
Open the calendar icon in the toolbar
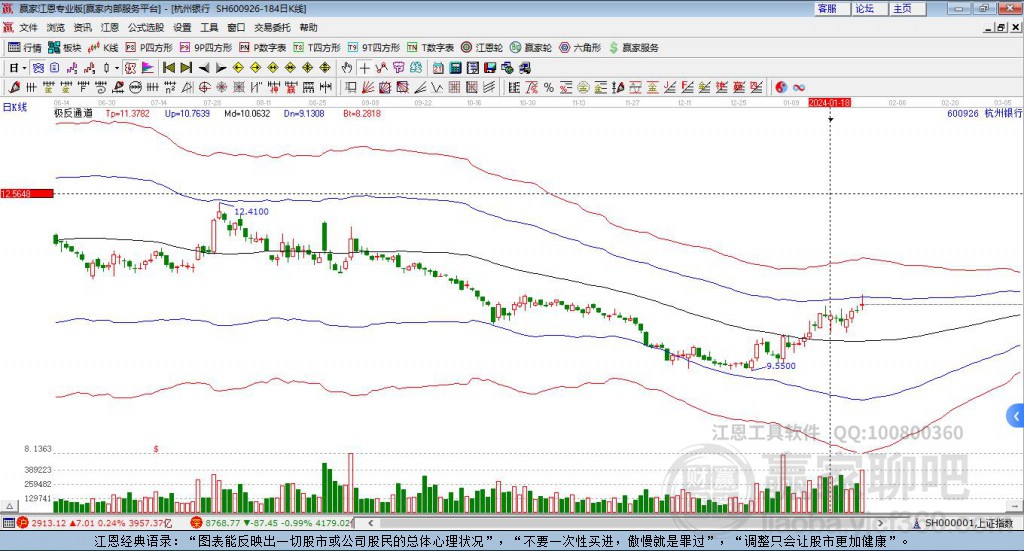coord(438,68)
